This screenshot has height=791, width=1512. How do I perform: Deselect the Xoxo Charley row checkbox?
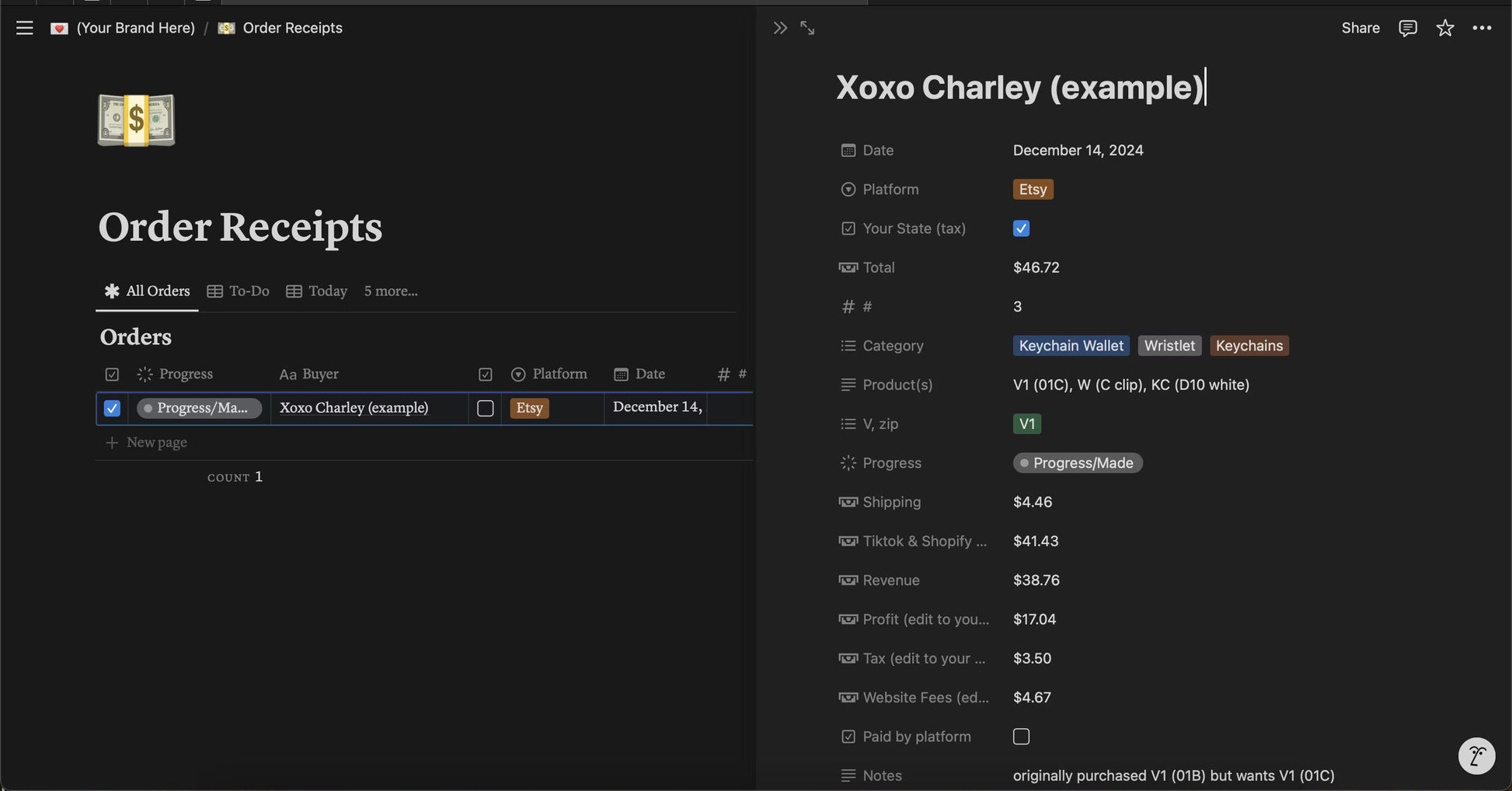tap(112, 408)
